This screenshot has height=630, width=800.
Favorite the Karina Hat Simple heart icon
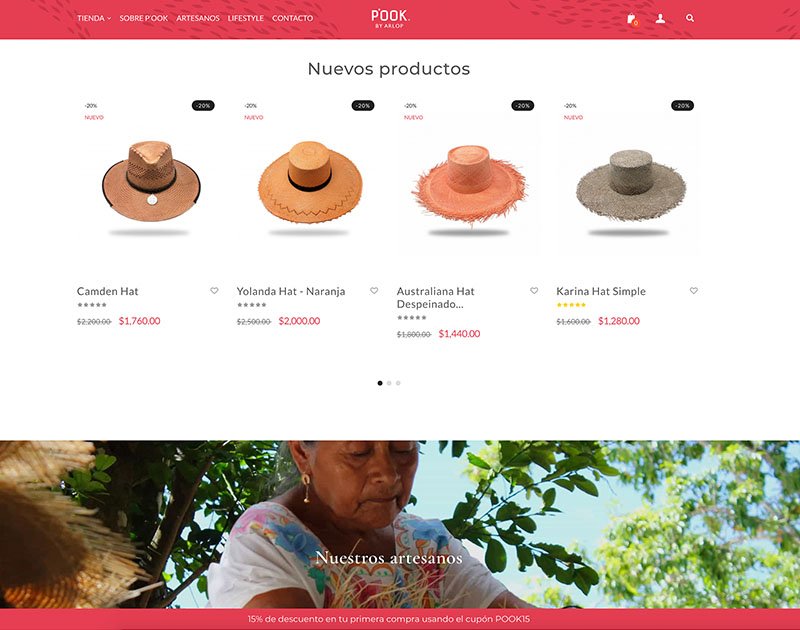pyautogui.click(x=693, y=290)
